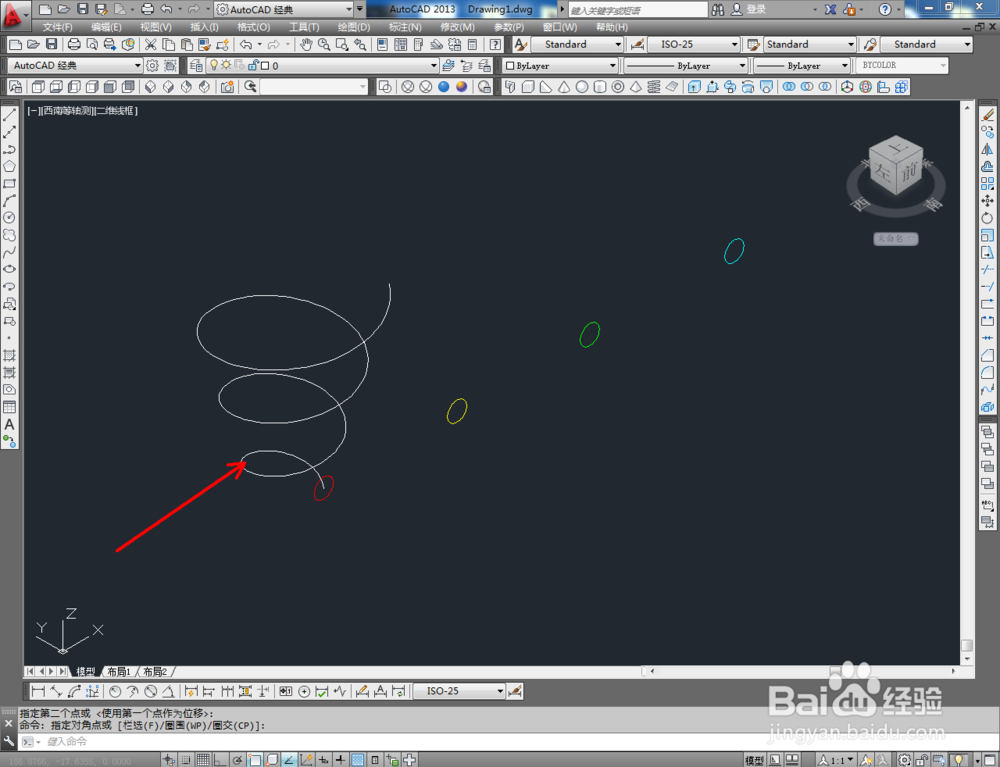Open the table style Standard dropdown
The height and width of the screenshot is (767, 1000).
pyautogui.click(x=851, y=44)
